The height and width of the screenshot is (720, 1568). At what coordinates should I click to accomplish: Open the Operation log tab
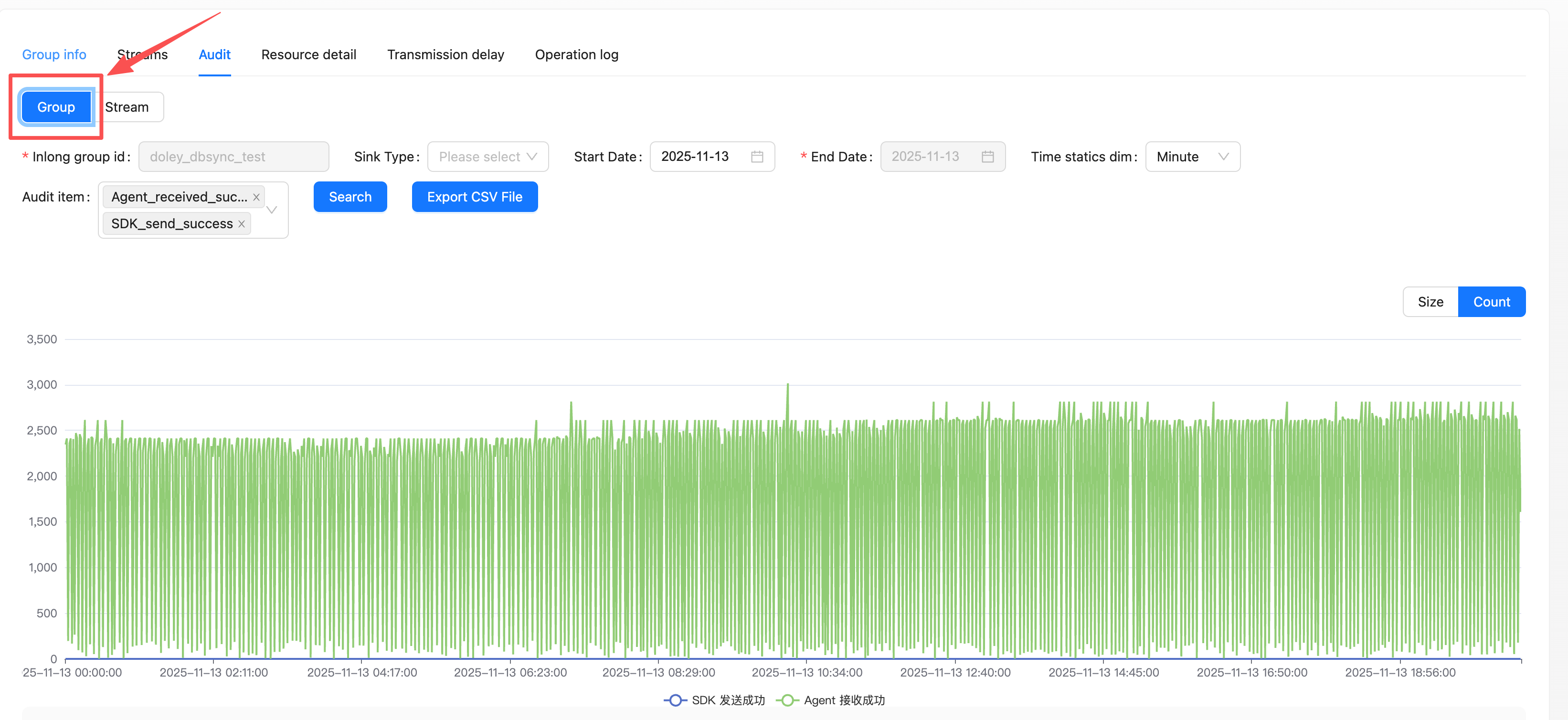pyautogui.click(x=576, y=55)
